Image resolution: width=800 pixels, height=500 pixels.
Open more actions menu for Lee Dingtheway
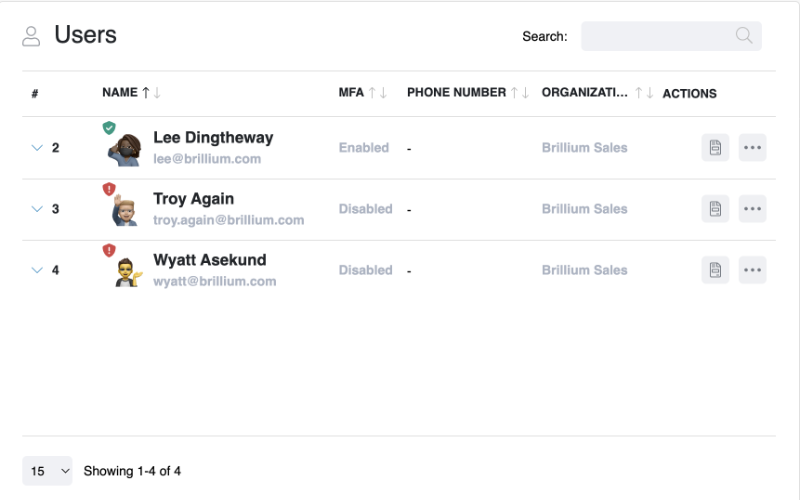tap(753, 147)
